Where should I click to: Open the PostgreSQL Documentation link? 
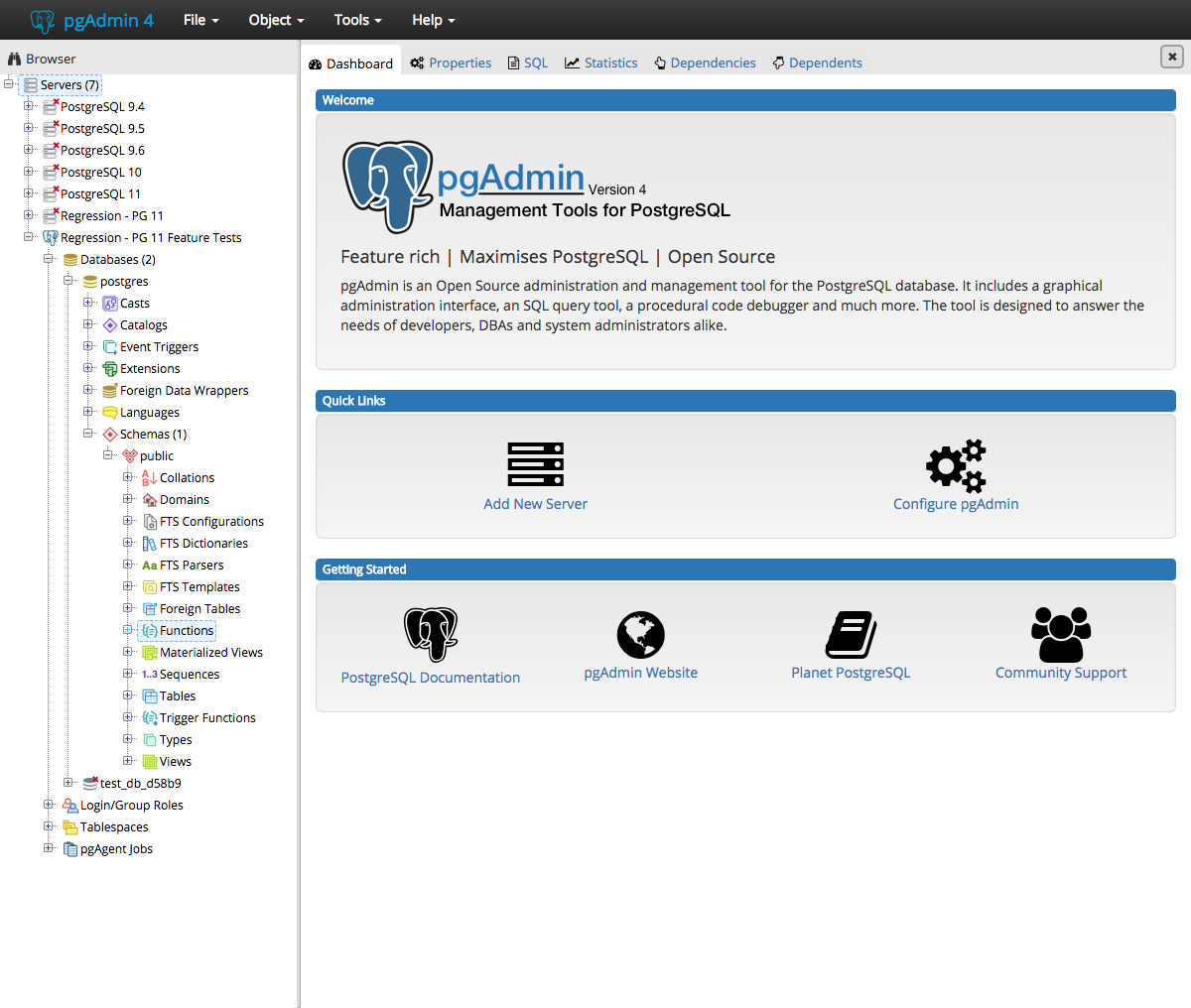coord(430,678)
